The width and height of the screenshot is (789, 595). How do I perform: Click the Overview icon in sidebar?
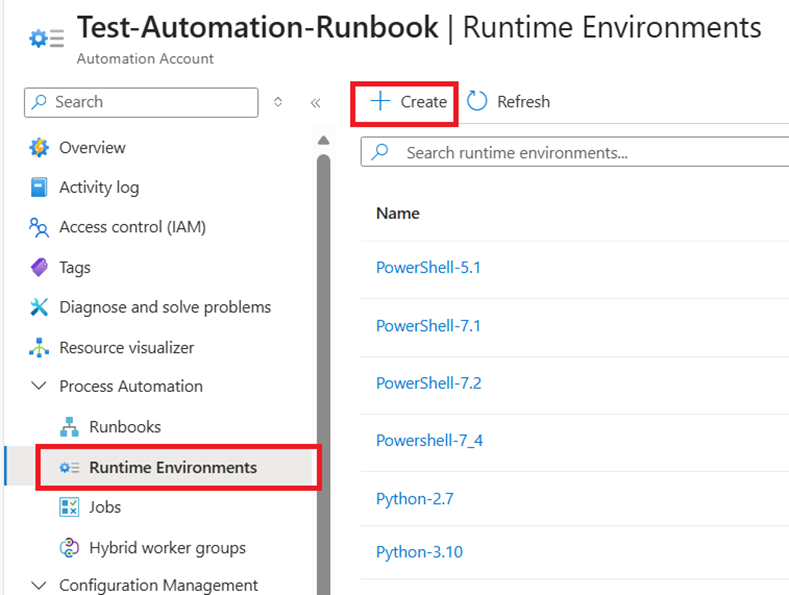tap(39, 148)
